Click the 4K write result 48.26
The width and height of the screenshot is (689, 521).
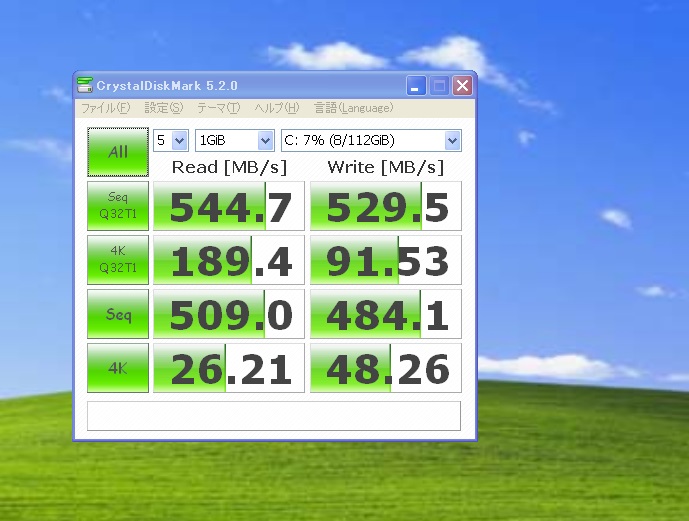(386, 368)
